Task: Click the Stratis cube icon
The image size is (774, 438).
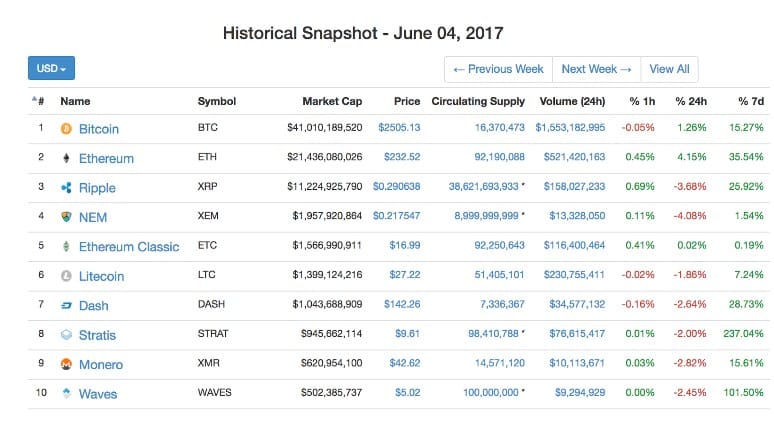Action: pos(66,335)
